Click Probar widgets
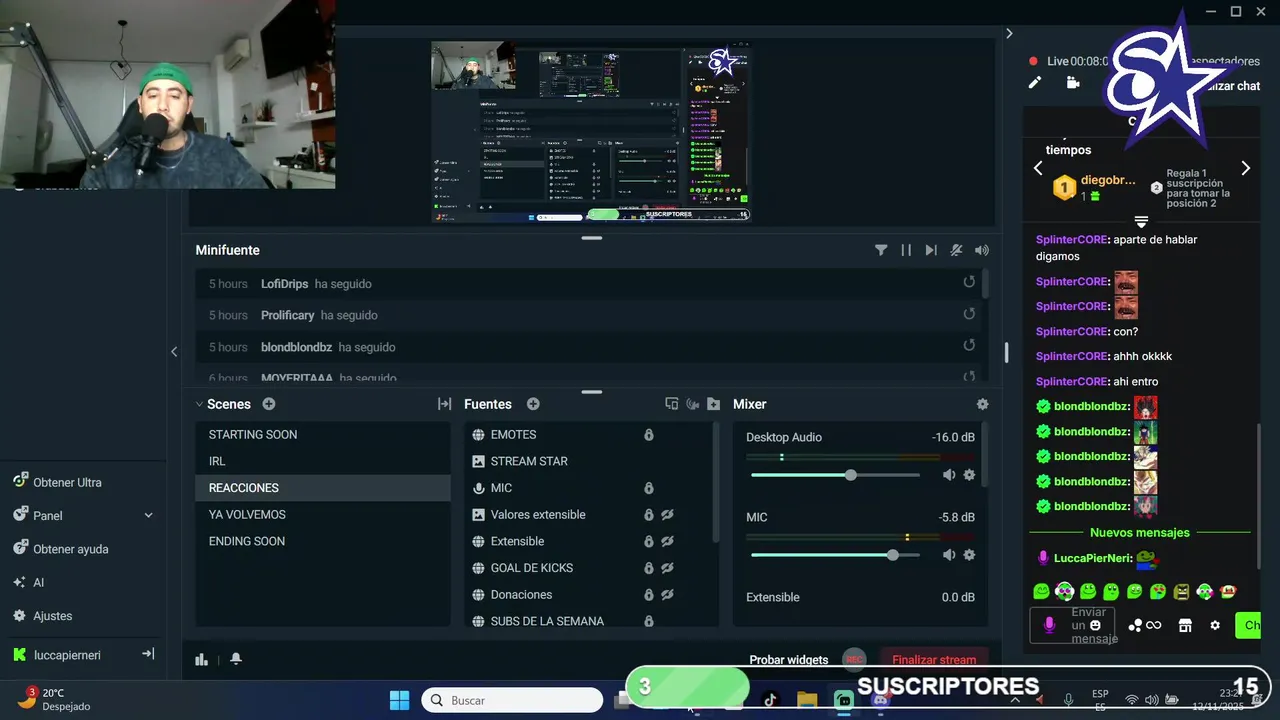The width and height of the screenshot is (1280, 720). 789,660
